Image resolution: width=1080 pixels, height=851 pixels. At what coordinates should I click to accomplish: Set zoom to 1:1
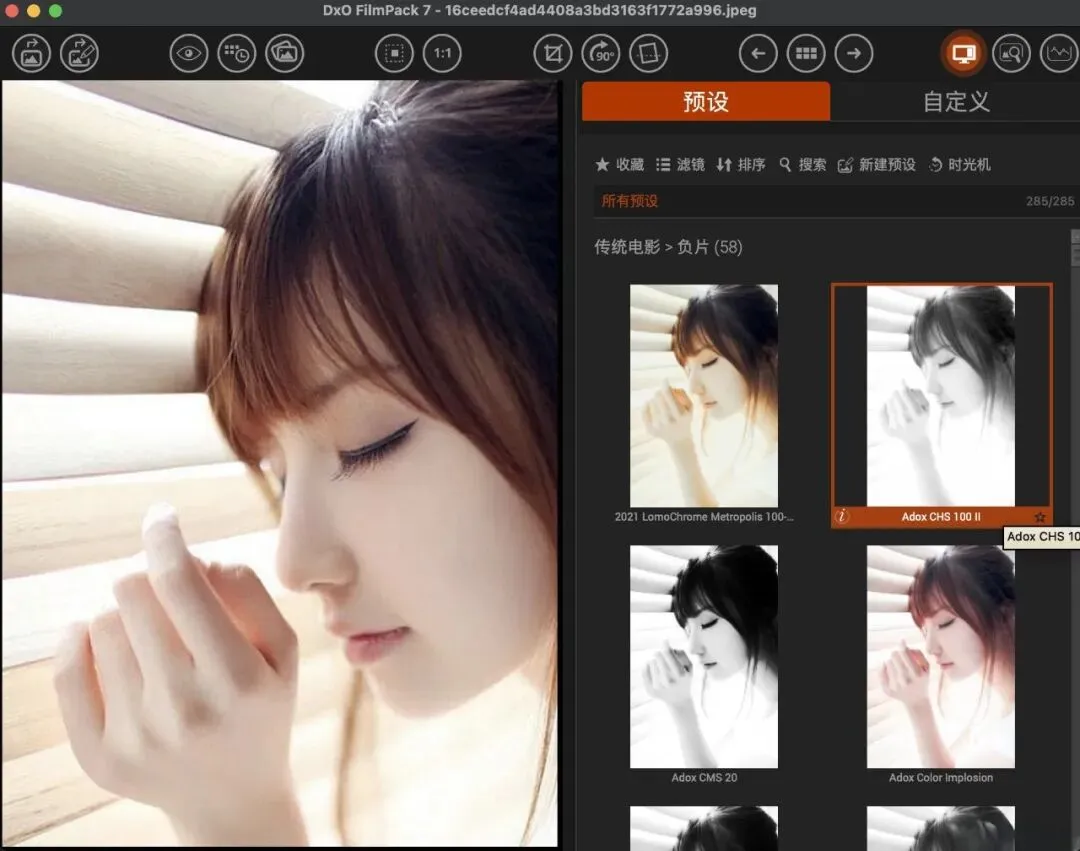point(442,53)
